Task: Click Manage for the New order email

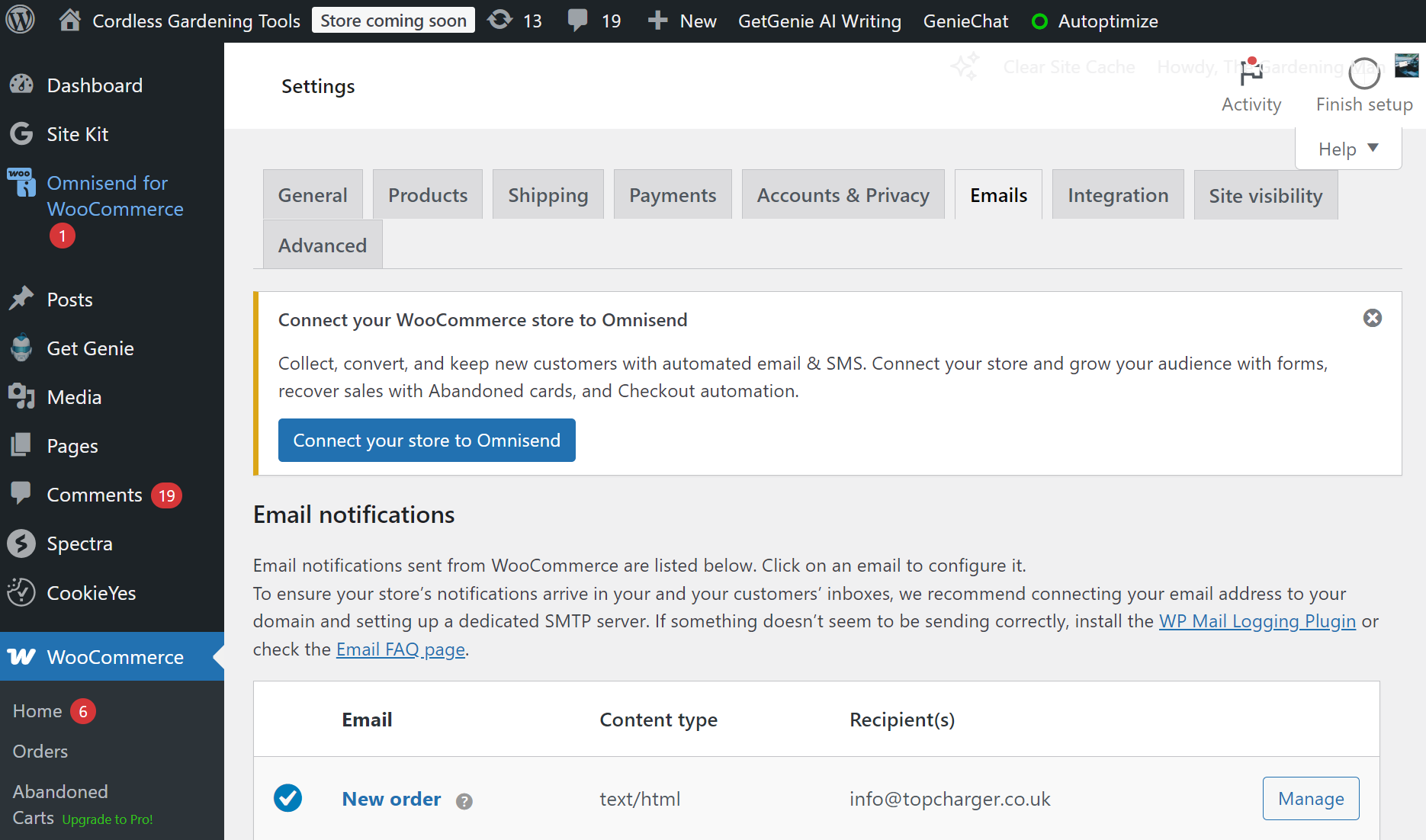Action: (1311, 798)
